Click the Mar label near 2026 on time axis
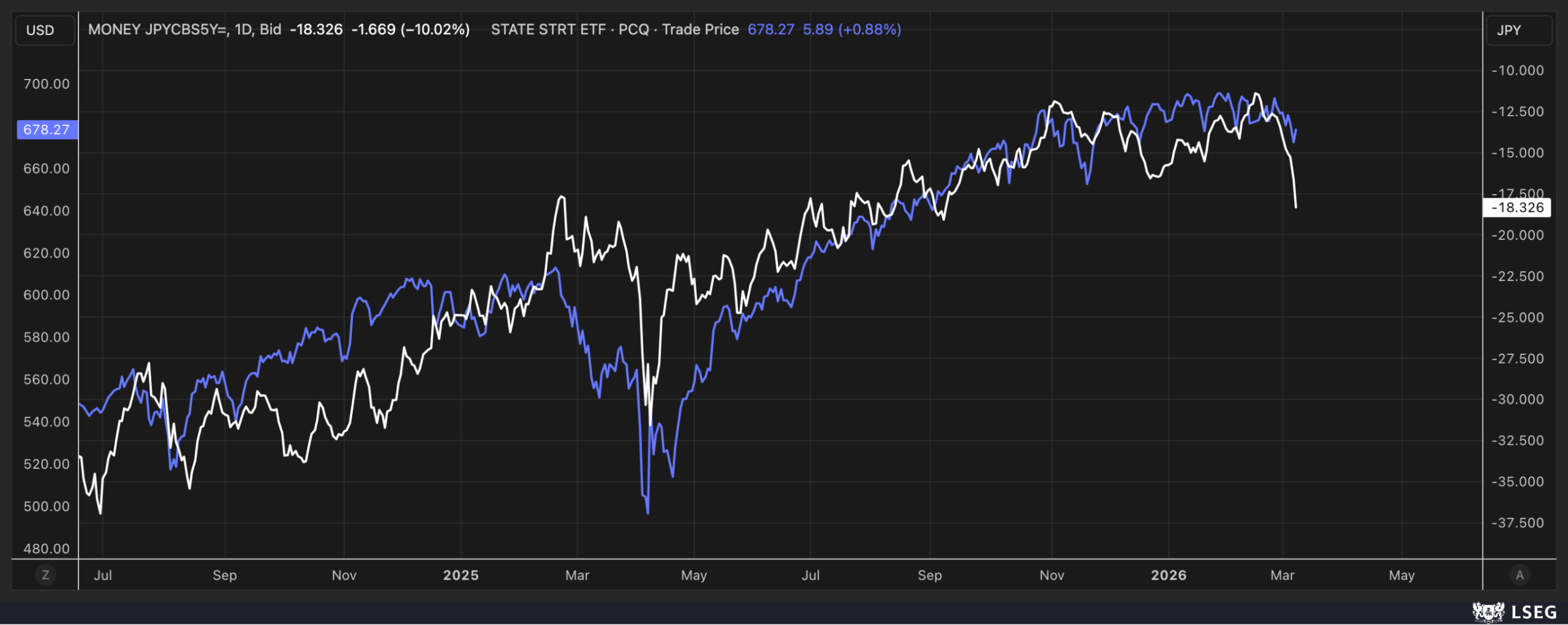Image resolution: width=1568 pixels, height=625 pixels. [1282, 575]
